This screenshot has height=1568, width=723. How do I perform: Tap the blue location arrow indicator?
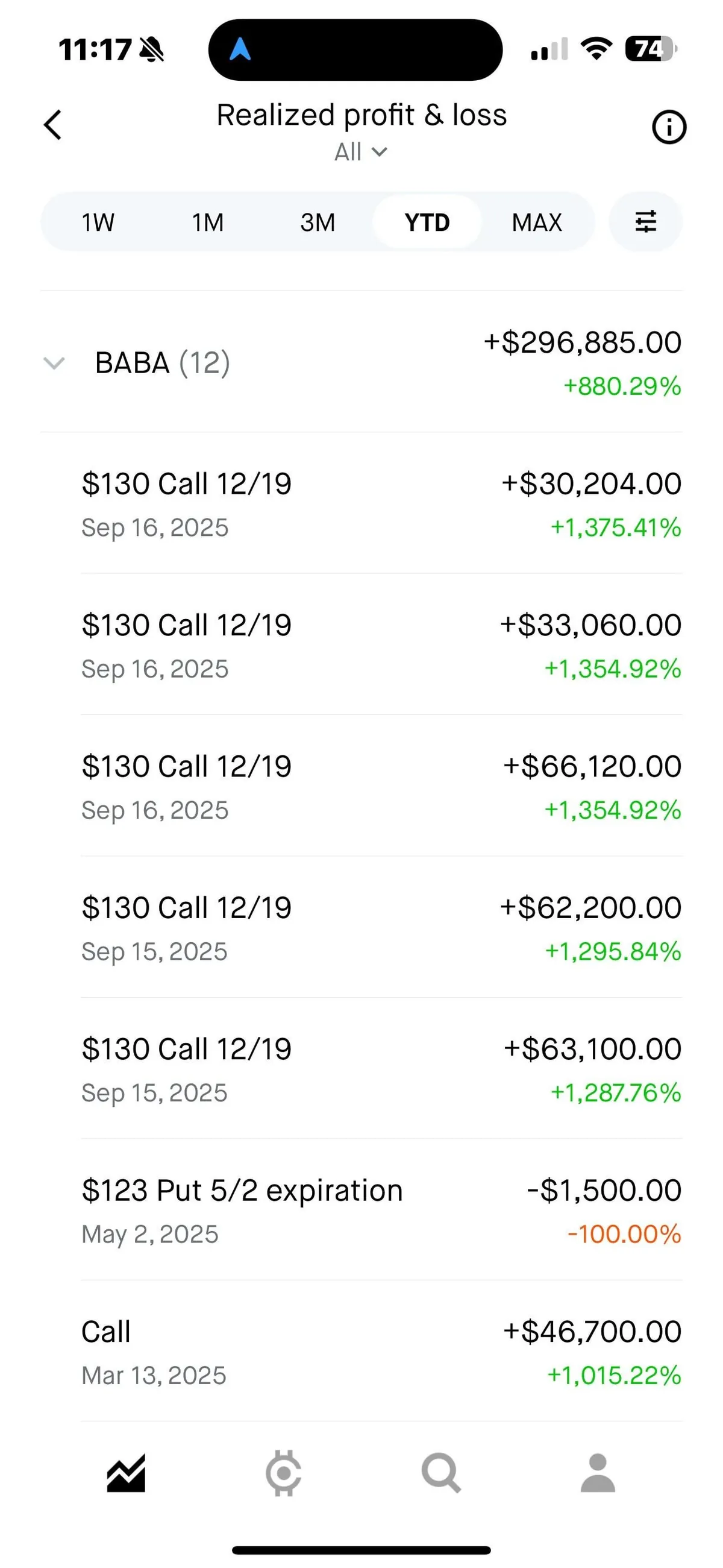240,49
